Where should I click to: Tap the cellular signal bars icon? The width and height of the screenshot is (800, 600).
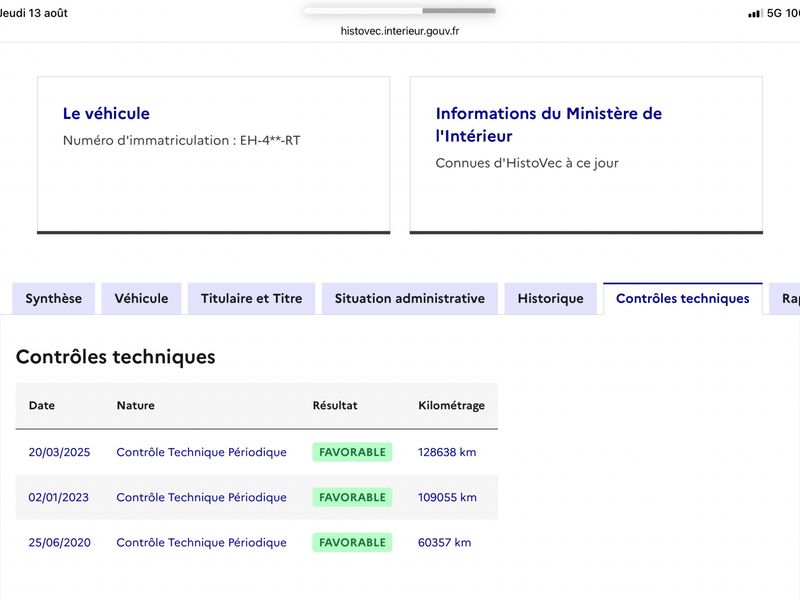755,13
